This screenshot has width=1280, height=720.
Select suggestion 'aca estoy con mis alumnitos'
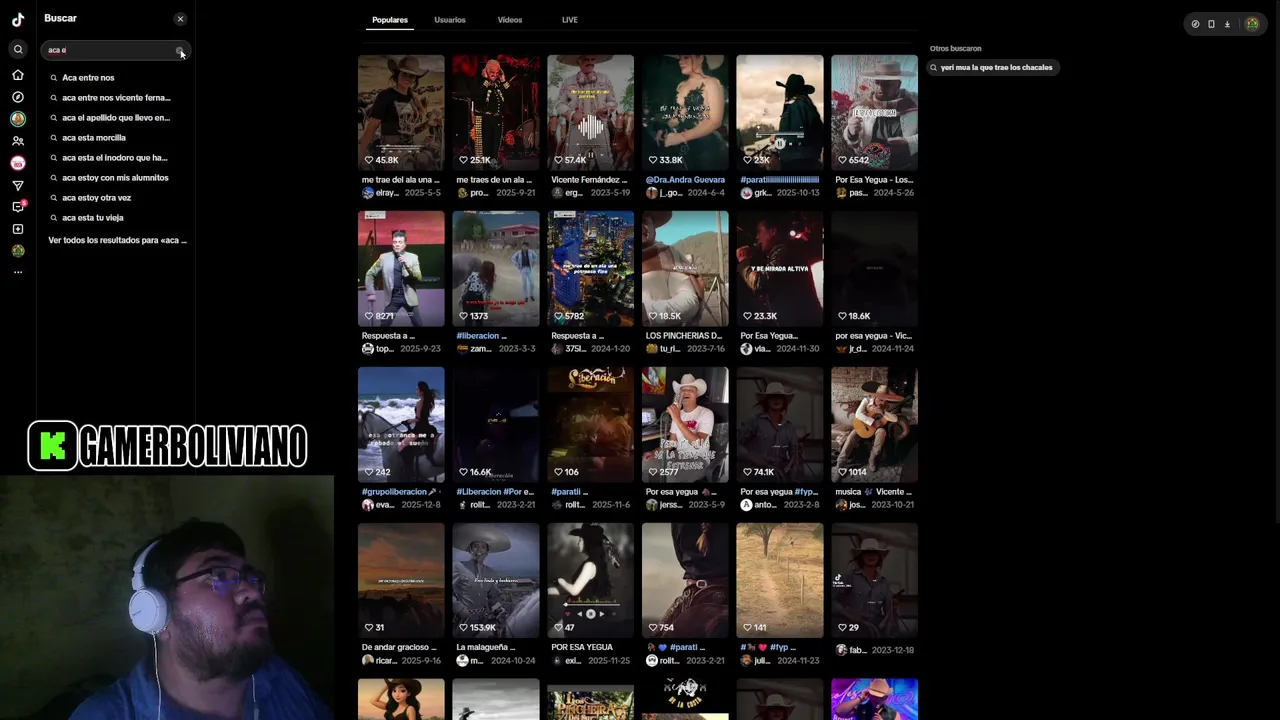[116, 178]
